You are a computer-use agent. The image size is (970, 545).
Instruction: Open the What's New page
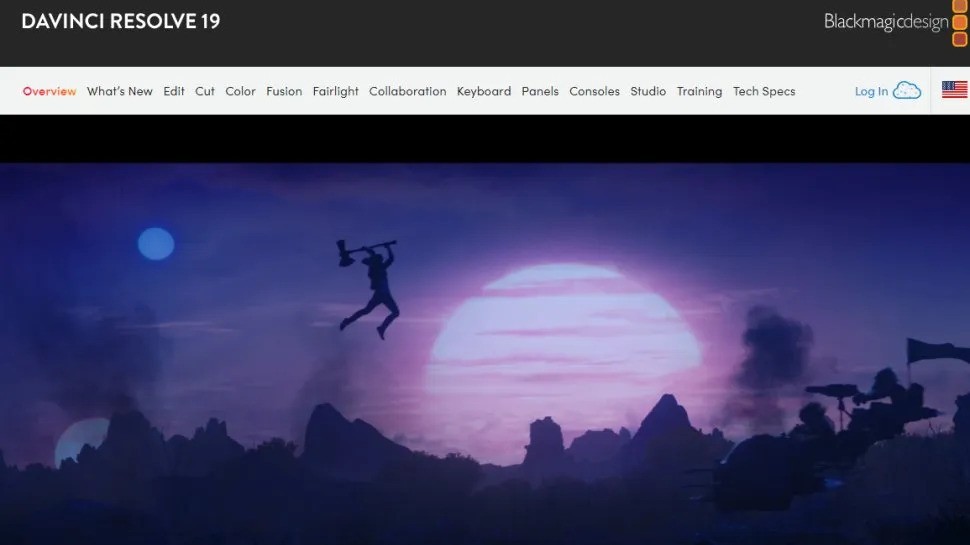[x=120, y=91]
